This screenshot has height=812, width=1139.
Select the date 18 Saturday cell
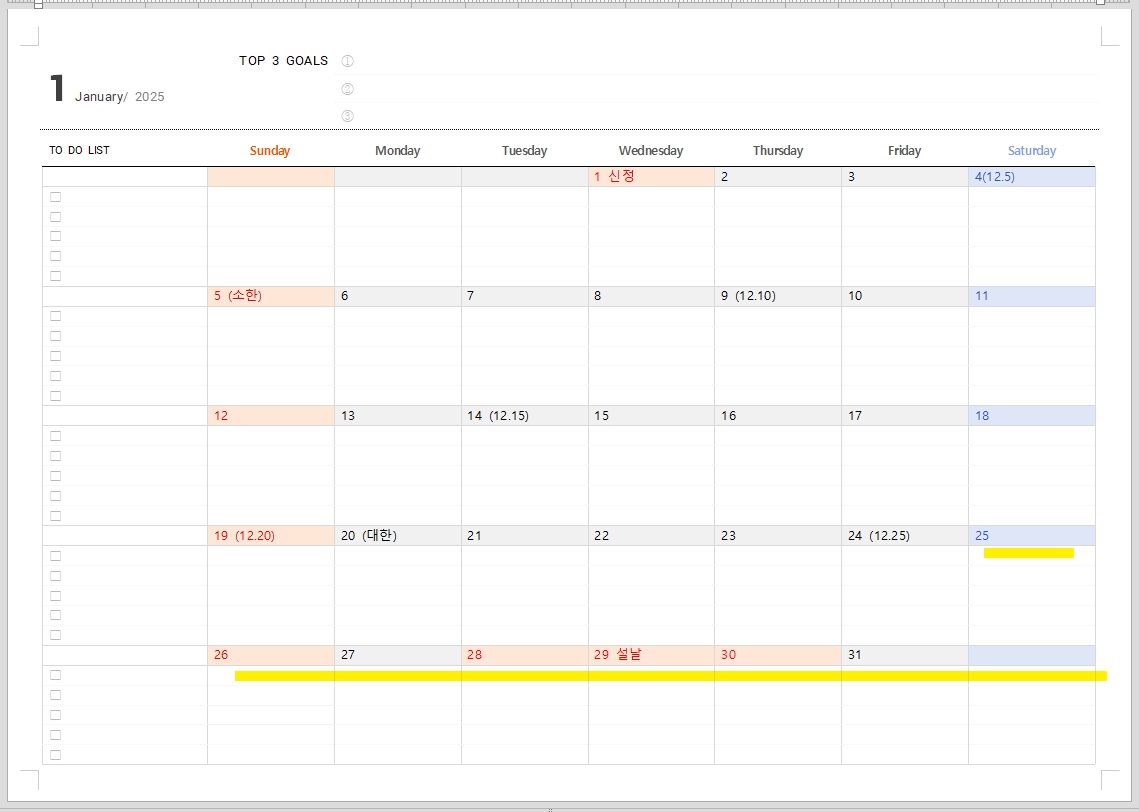click(1031, 415)
